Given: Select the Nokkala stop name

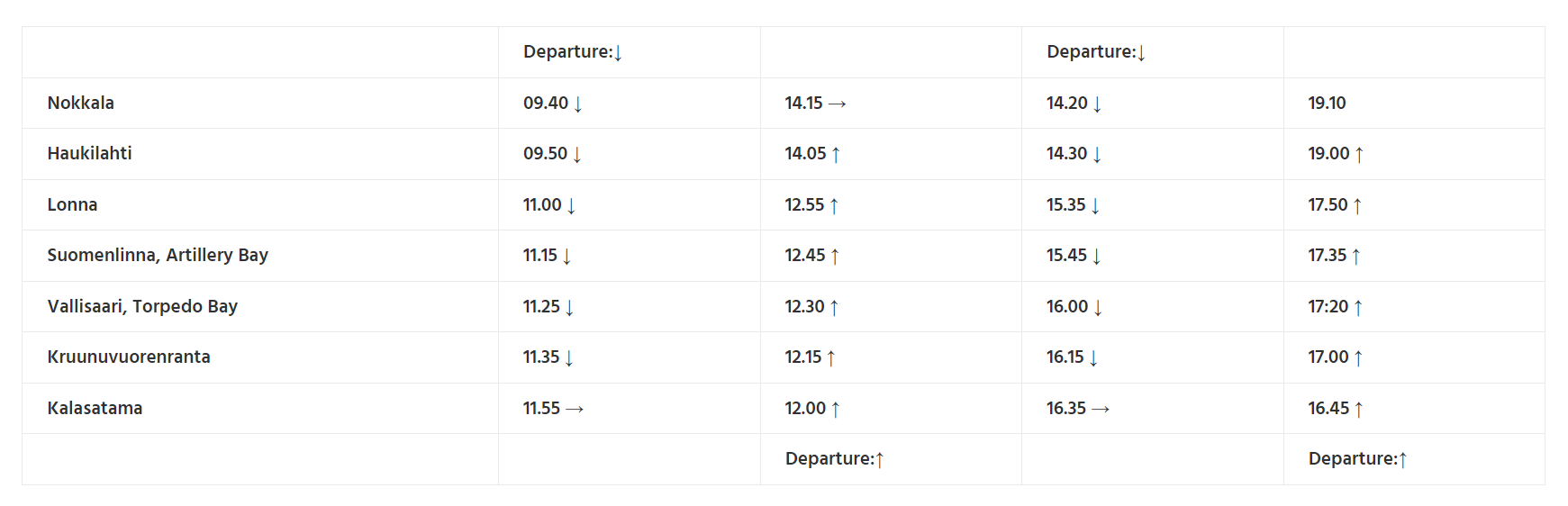Looking at the screenshot, I should (81, 104).
